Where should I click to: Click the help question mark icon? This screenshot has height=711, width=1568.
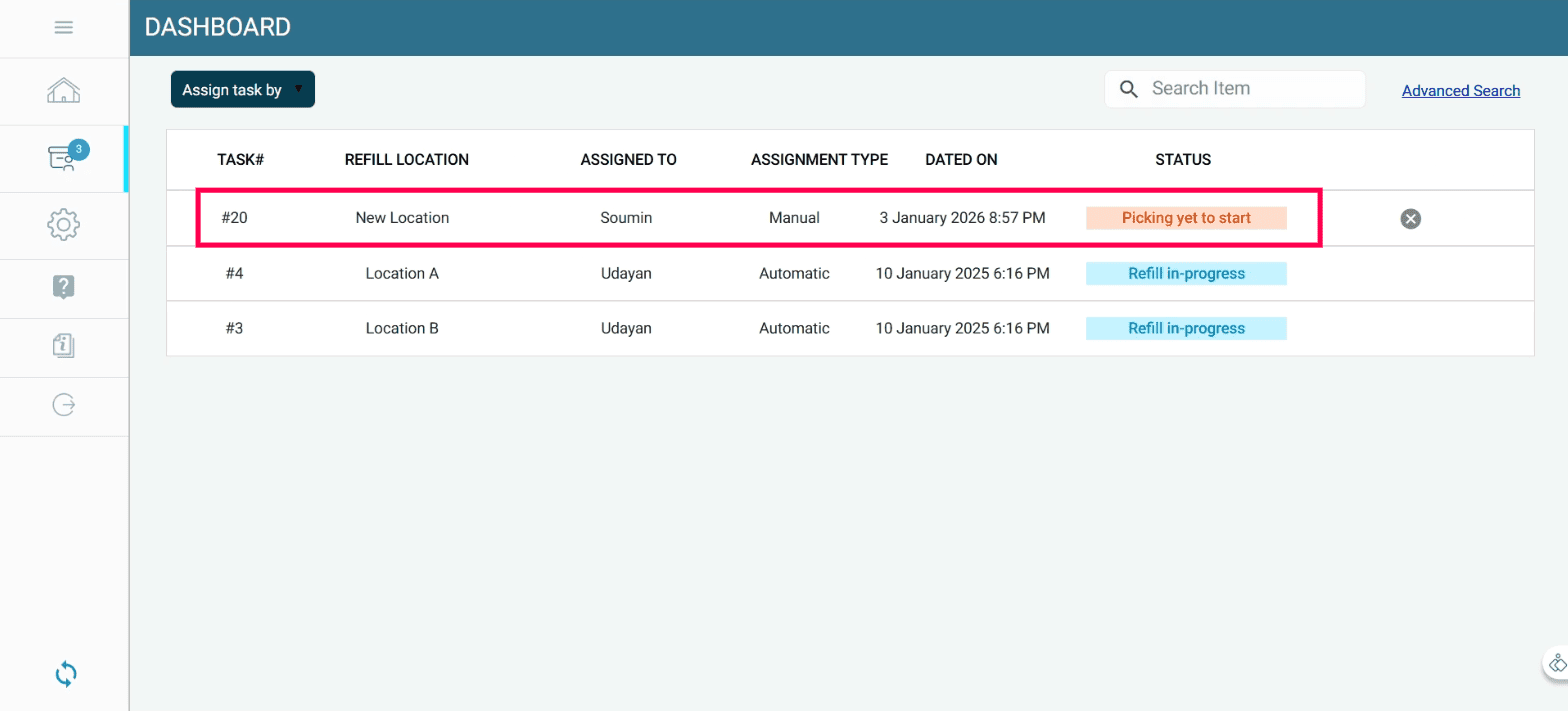coord(64,287)
